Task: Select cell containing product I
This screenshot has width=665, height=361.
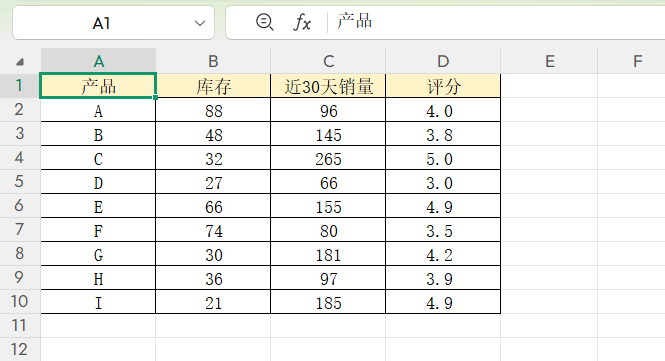Action: (98, 302)
